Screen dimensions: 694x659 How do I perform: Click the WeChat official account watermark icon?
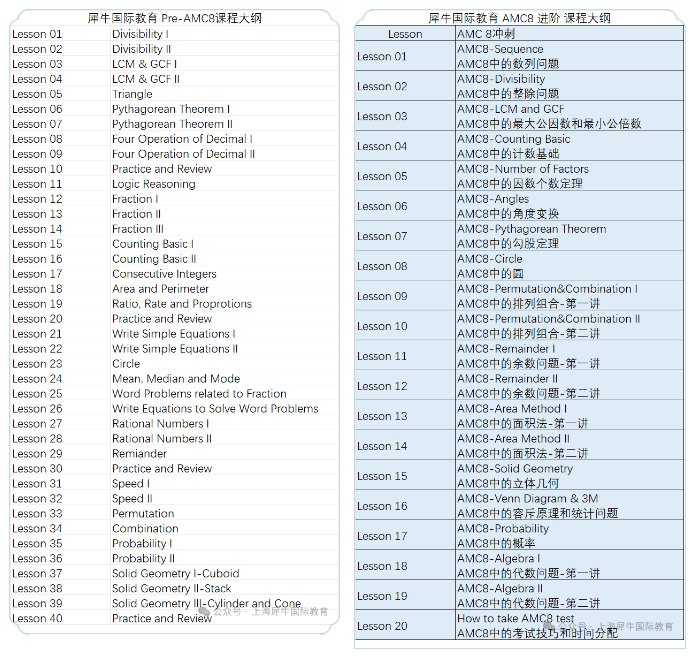tap(205, 612)
